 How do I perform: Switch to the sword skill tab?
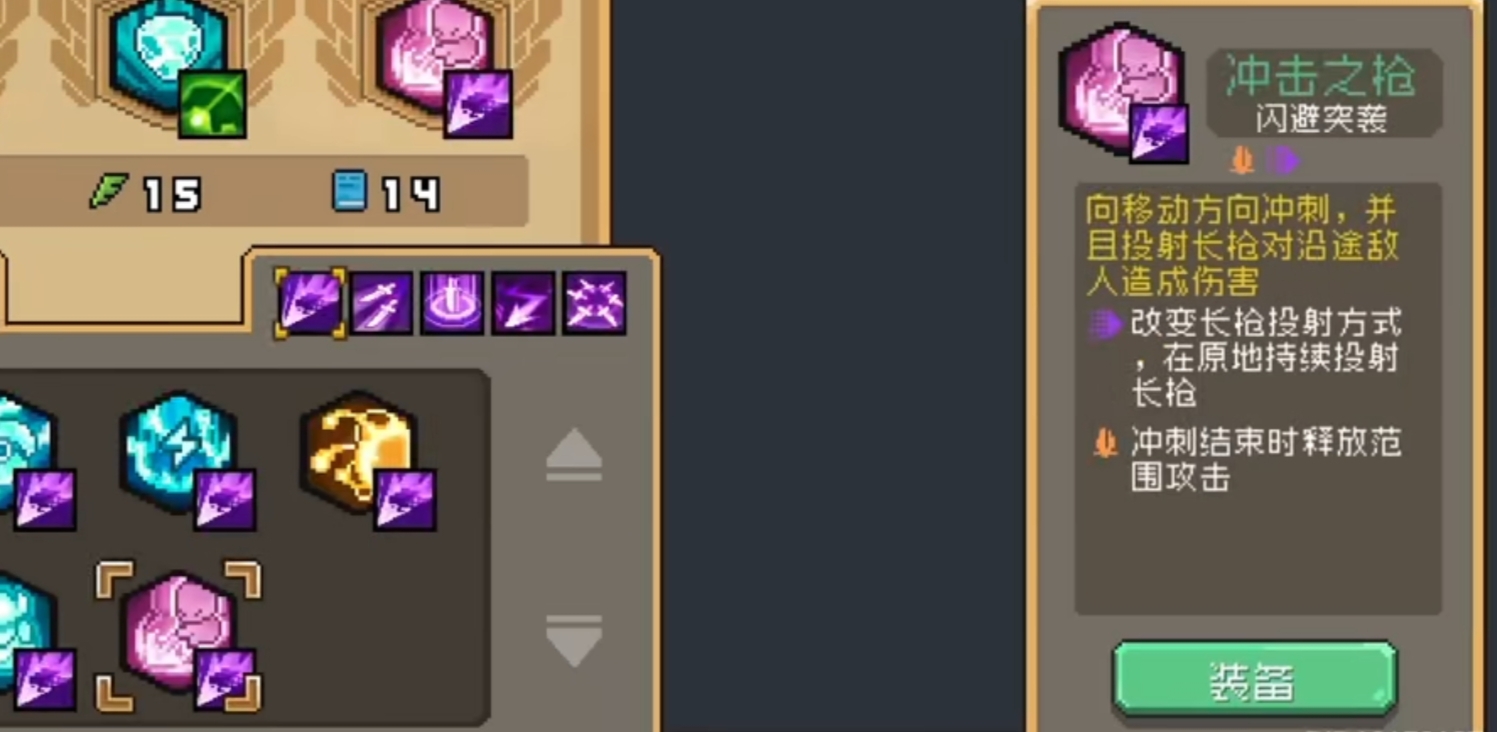pyautogui.click(x=381, y=303)
